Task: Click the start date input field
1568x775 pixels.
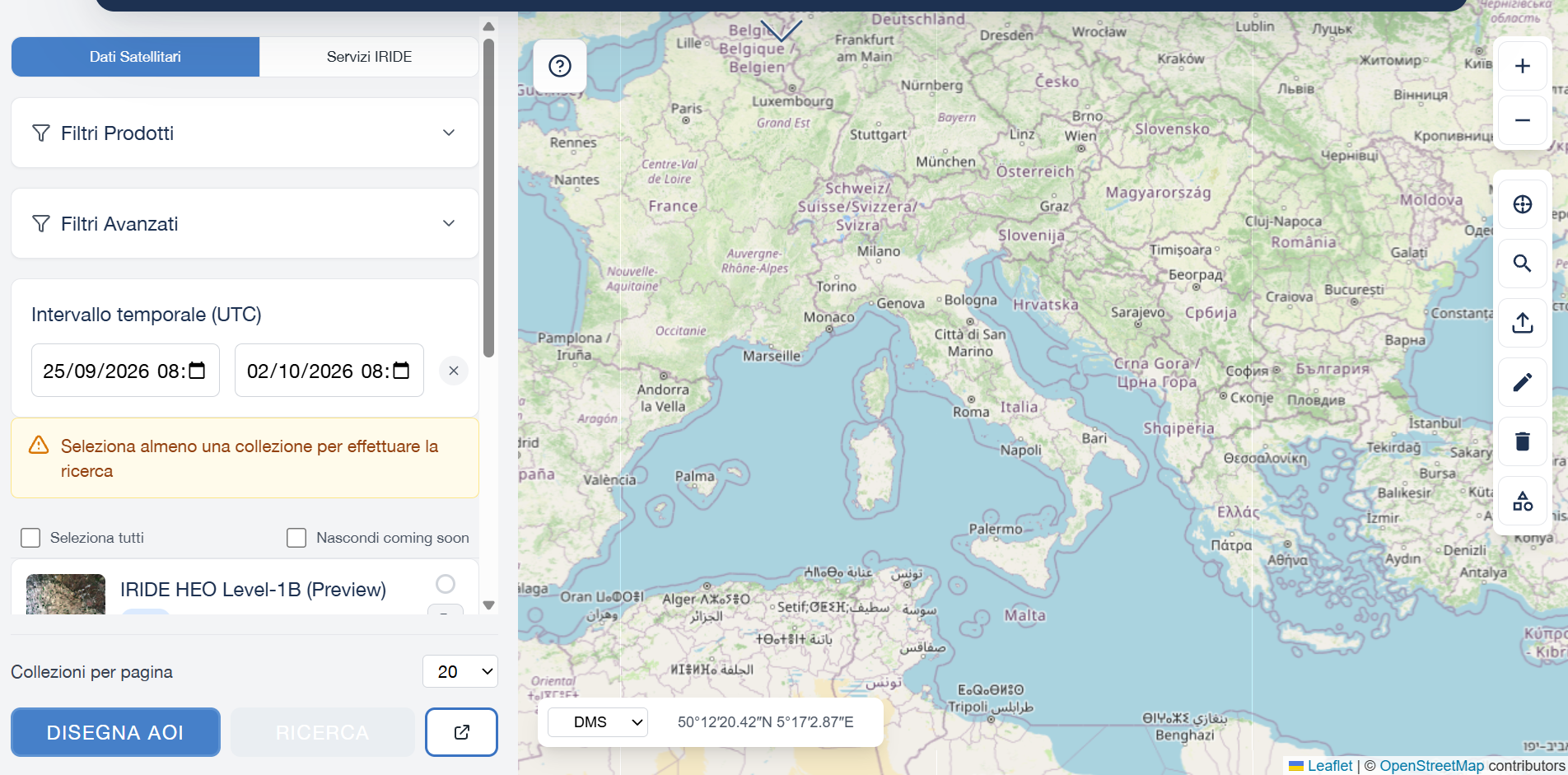Action: point(125,371)
